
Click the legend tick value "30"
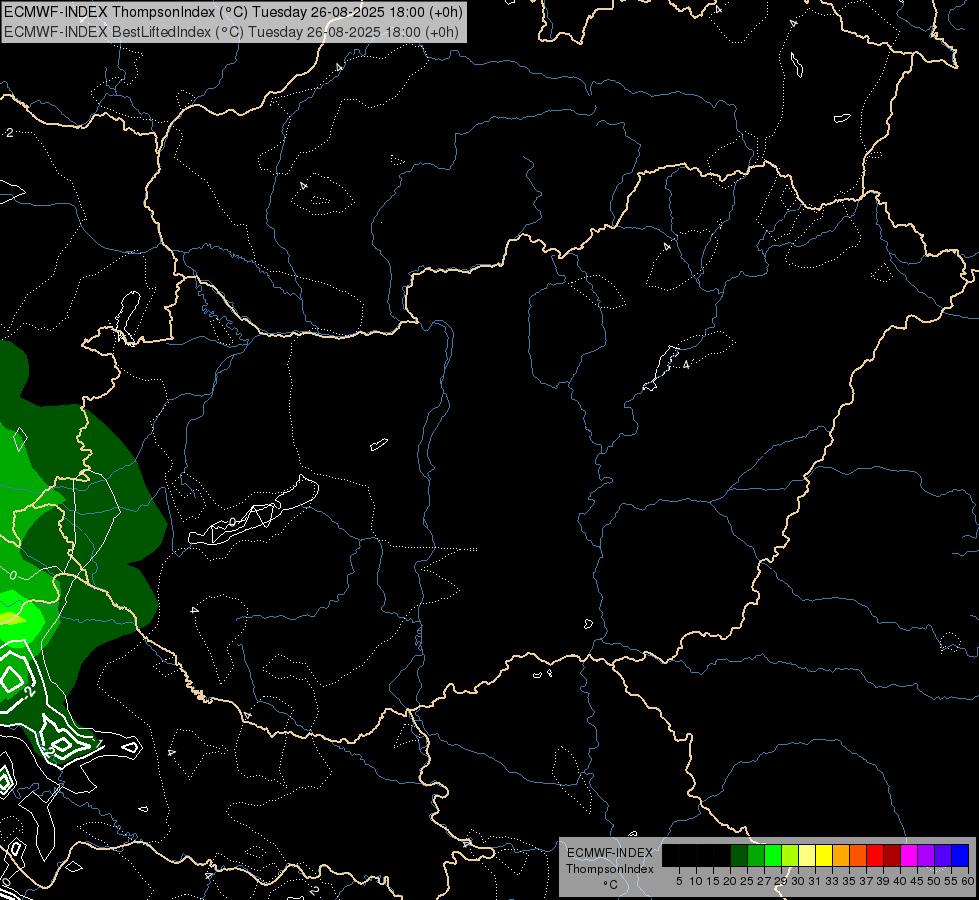click(798, 881)
